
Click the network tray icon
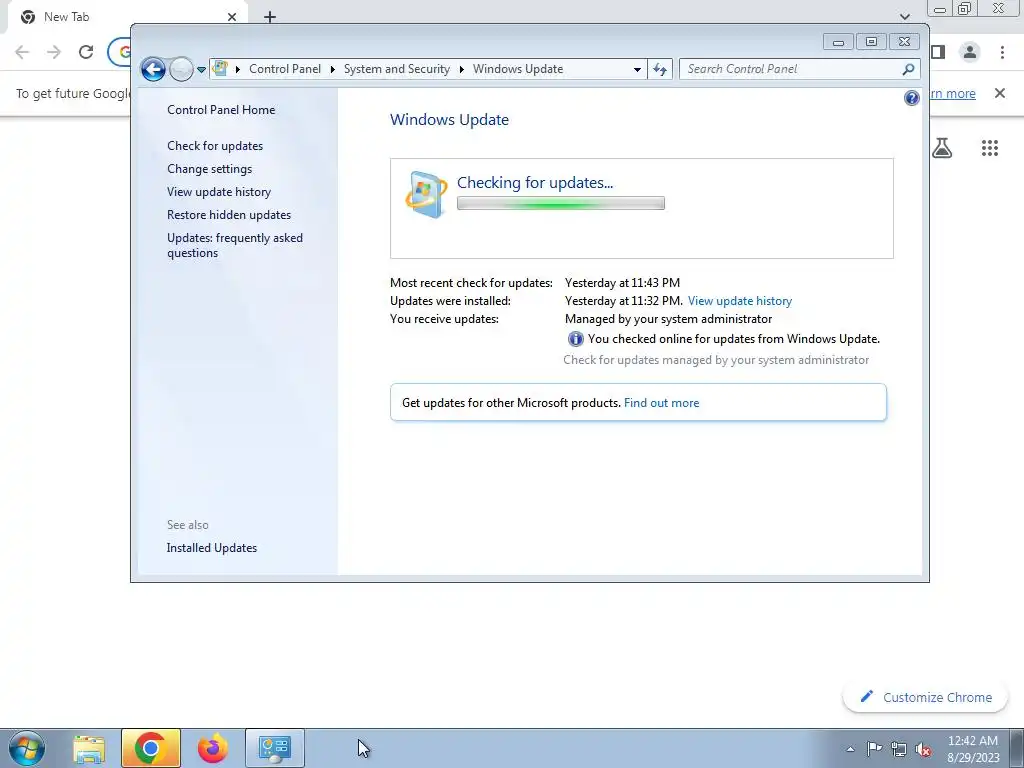click(x=899, y=749)
